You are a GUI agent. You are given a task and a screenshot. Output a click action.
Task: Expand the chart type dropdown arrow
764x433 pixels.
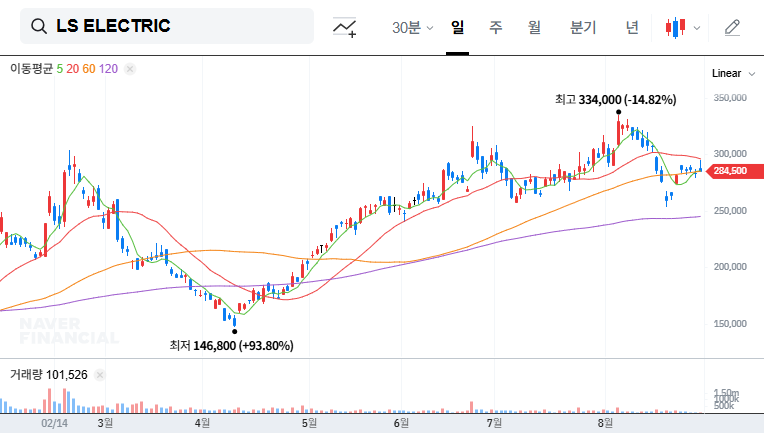pyautogui.click(x=697, y=28)
